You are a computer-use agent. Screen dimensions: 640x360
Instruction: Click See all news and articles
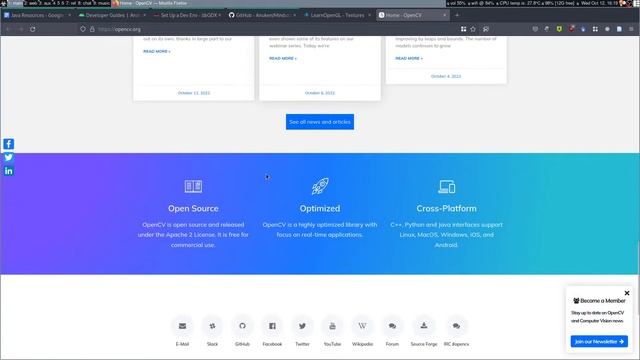(x=320, y=122)
